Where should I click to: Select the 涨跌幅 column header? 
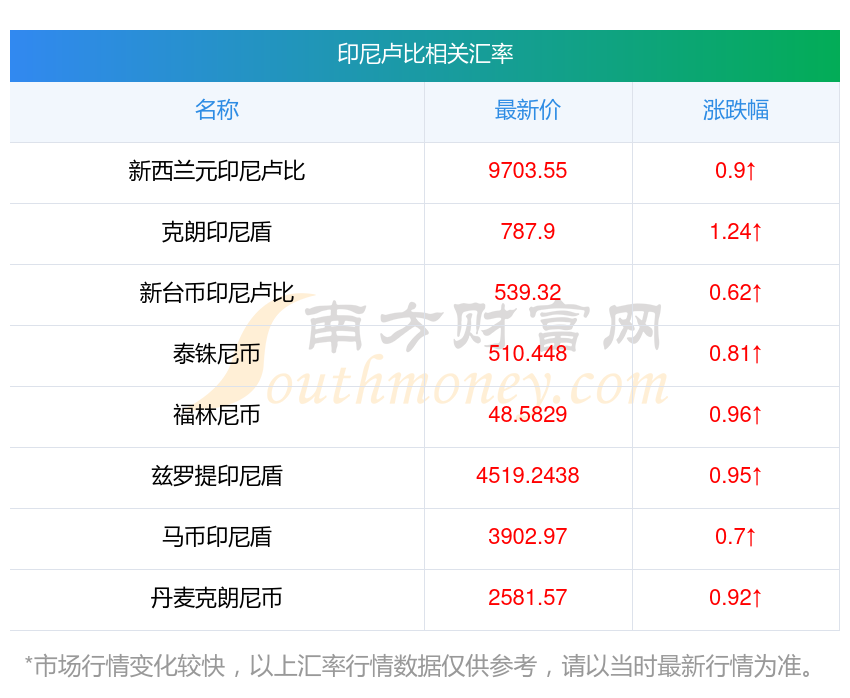[736, 110]
